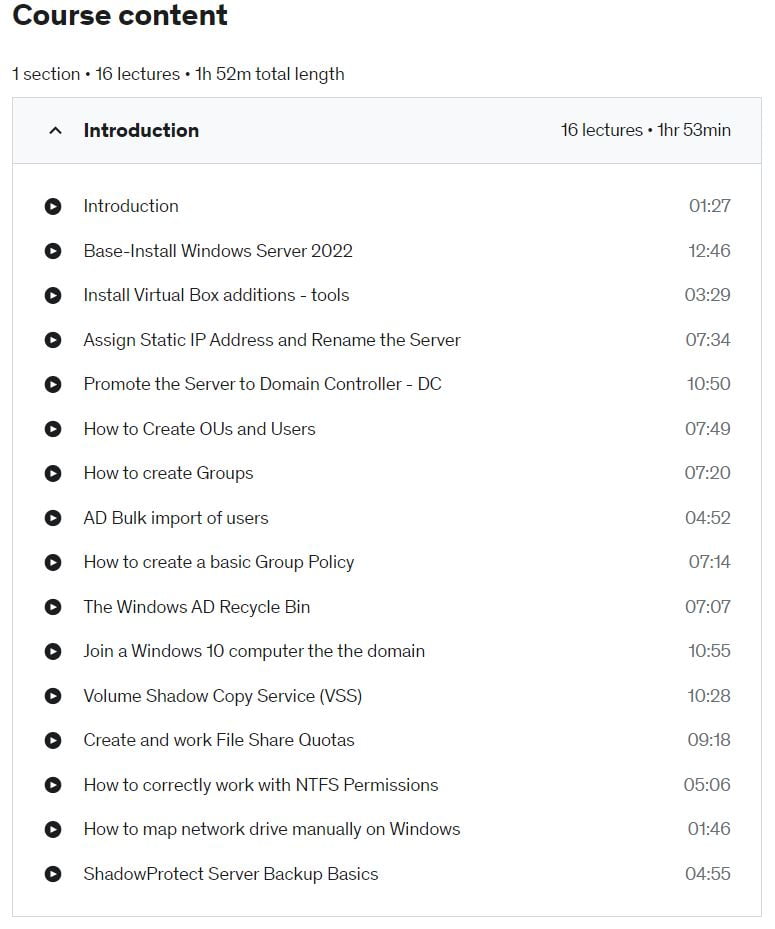Click the Introduction section header title
Image resolution: width=775 pixels, height=929 pixels.
tap(141, 130)
